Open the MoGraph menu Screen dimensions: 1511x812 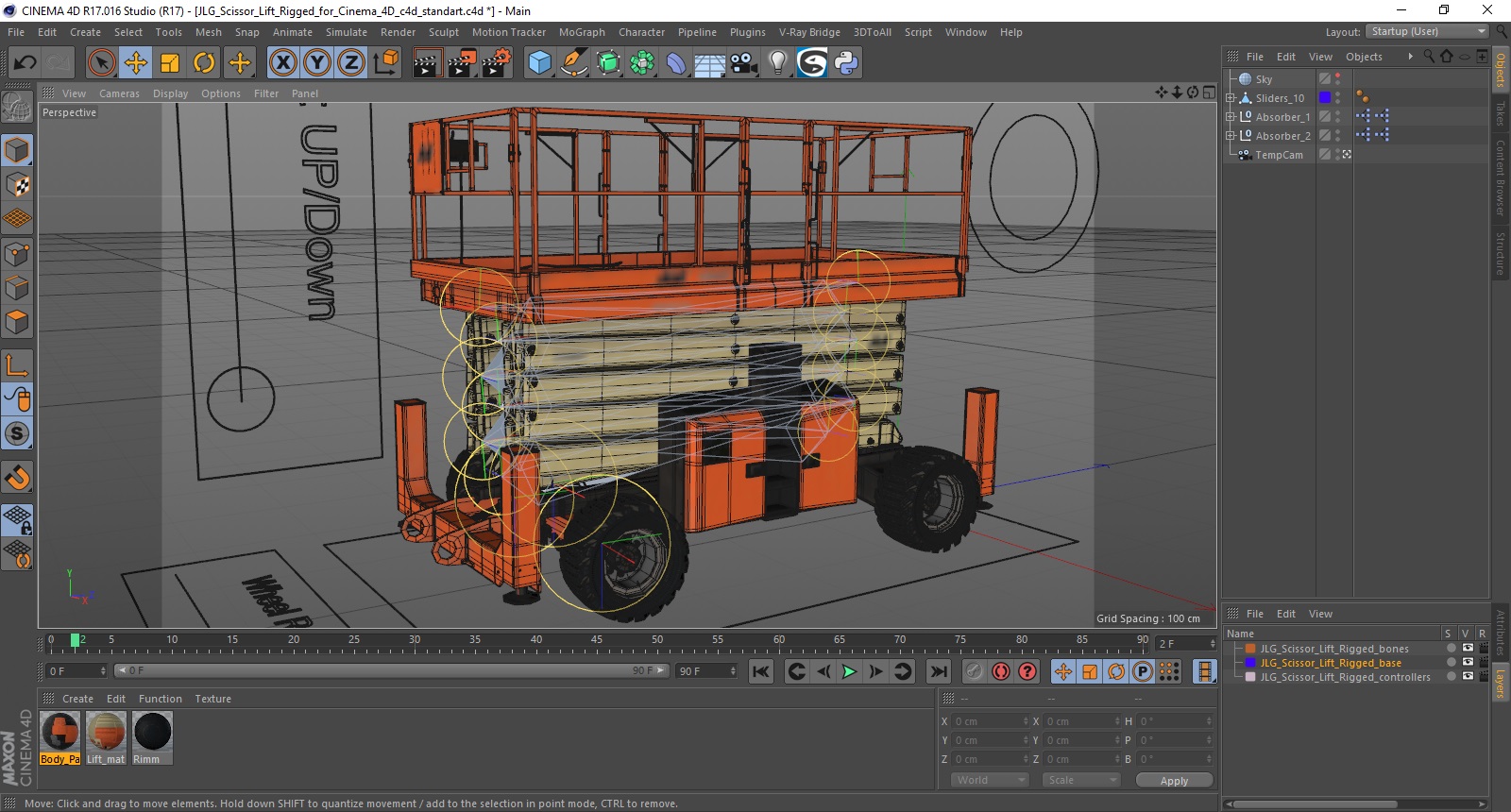tap(581, 32)
